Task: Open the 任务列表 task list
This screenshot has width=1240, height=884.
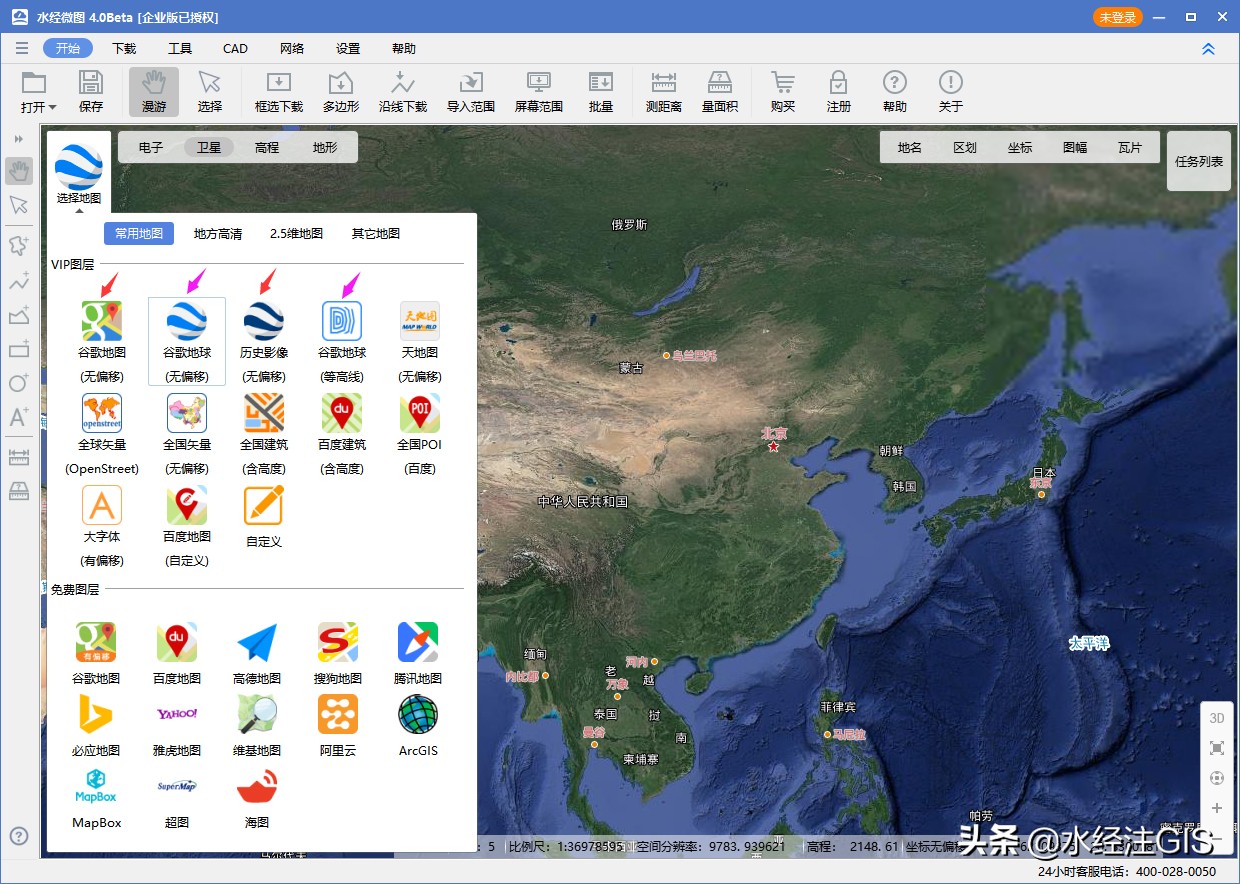Action: (1199, 161)
